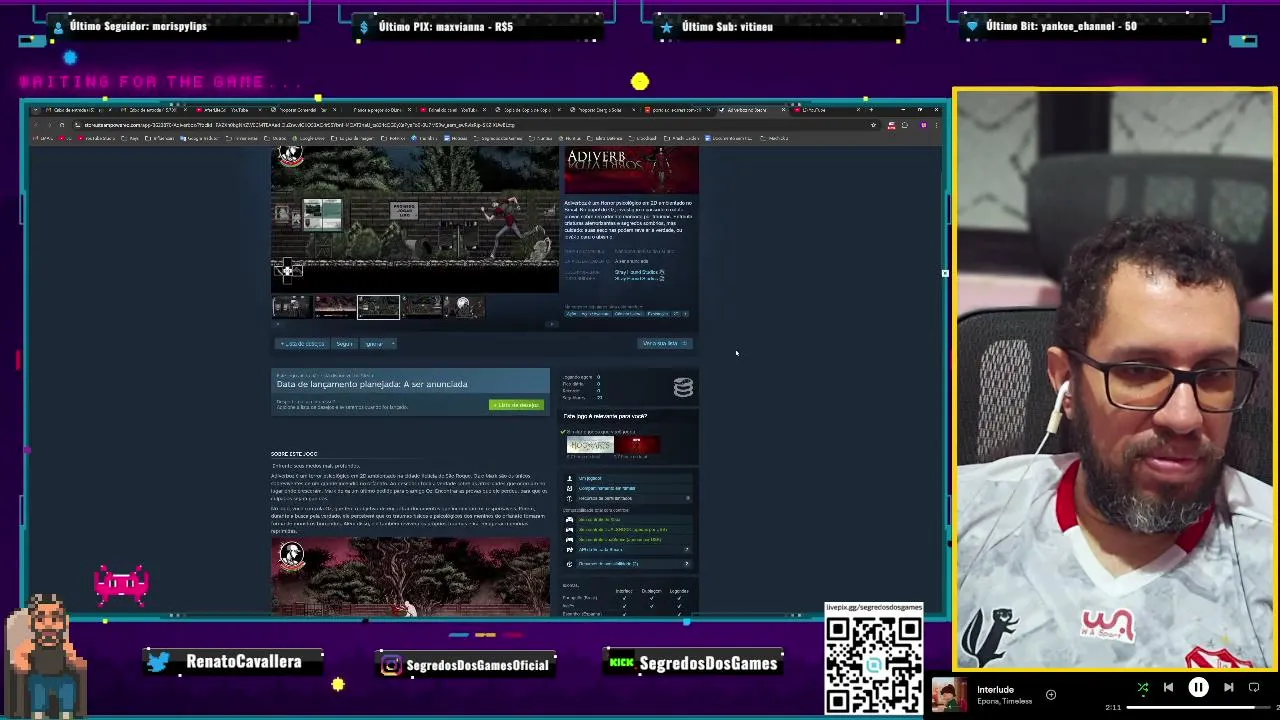Image resolution: width=1280 pixels, height=720 pixels.
Task: Click the song title Interlude
Action: [995, 689]
